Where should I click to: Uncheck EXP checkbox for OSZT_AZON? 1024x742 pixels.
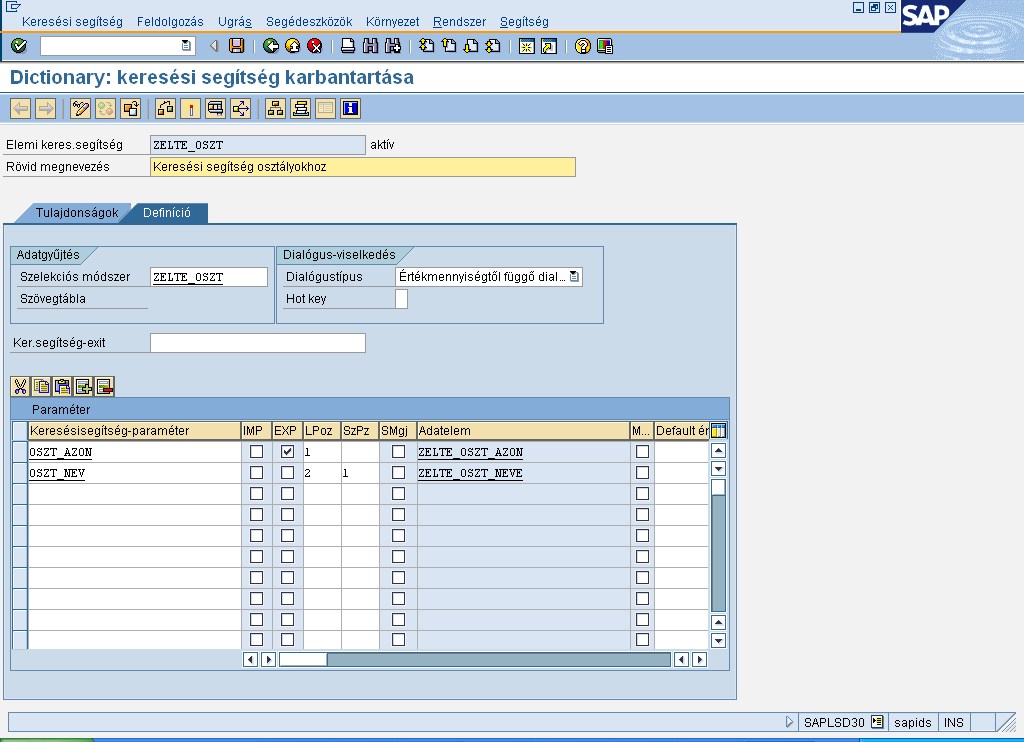(x=287, y=451)
